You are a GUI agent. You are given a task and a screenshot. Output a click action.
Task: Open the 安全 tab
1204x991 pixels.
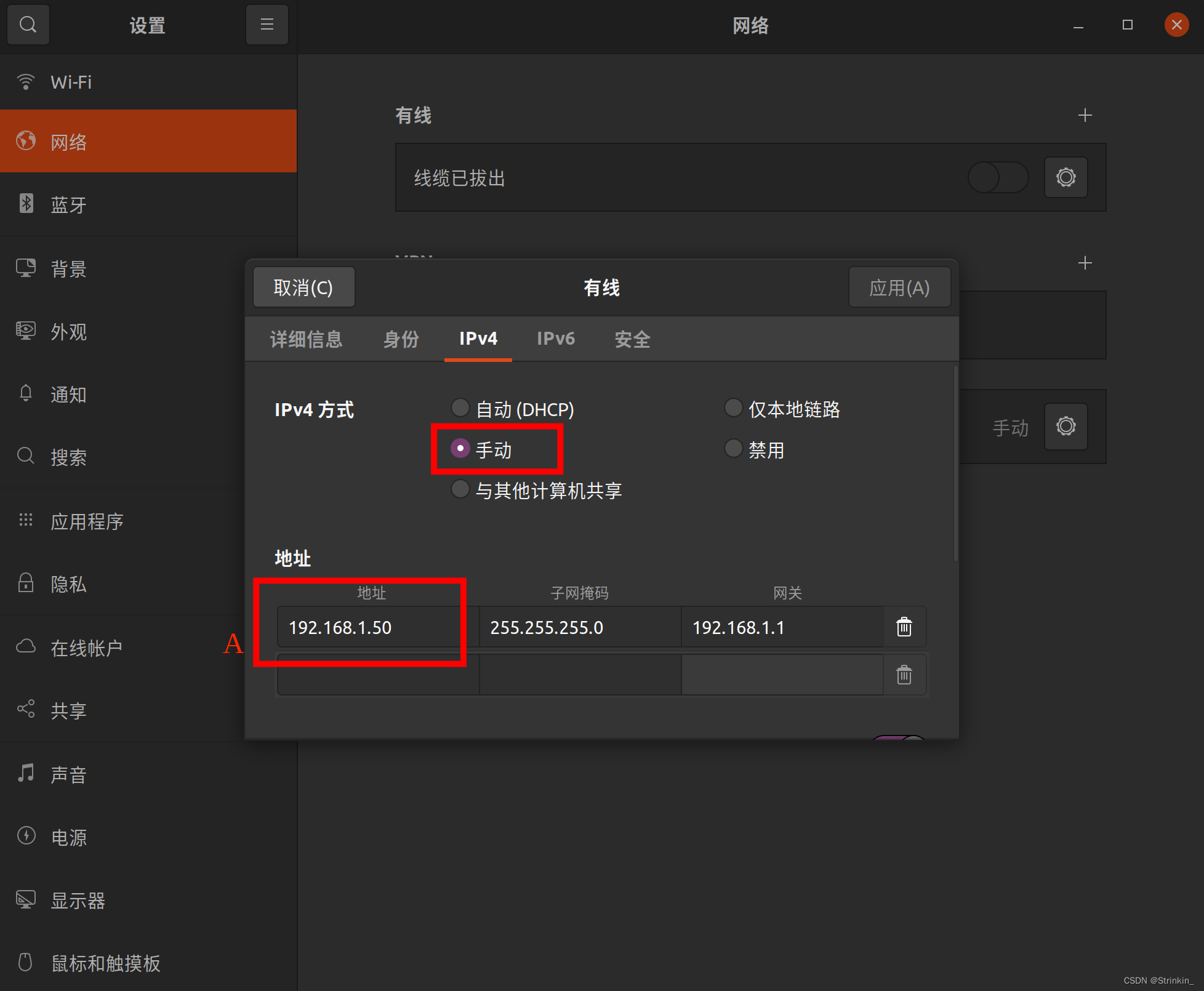(x=632, y=339)
